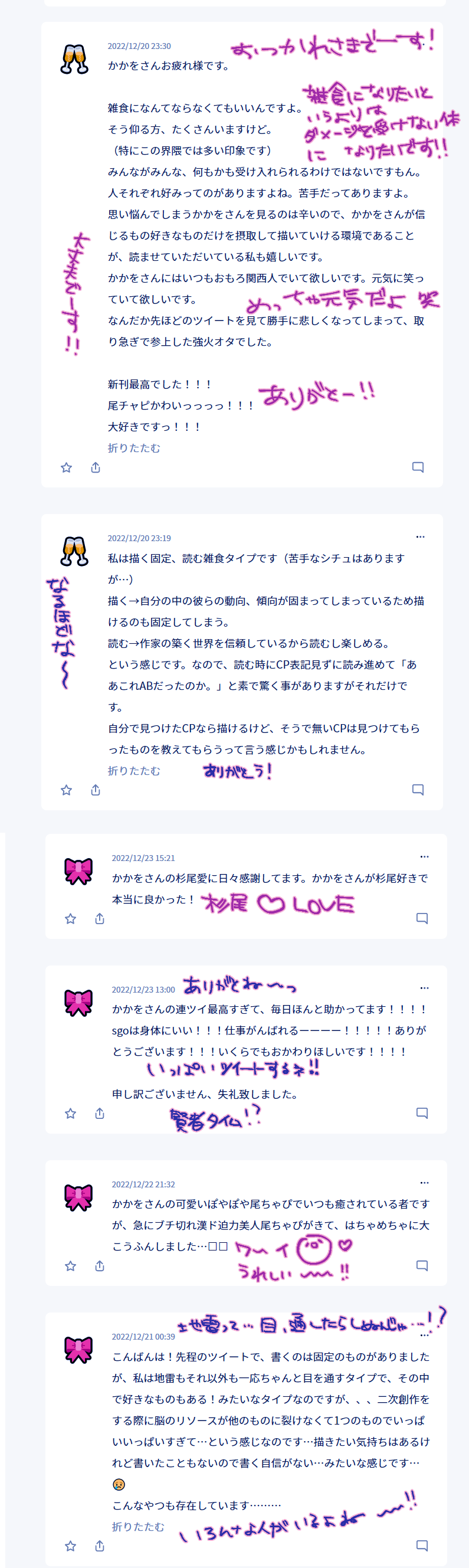Open reply bubble on 23:19 message

click(x=418, y=790)
